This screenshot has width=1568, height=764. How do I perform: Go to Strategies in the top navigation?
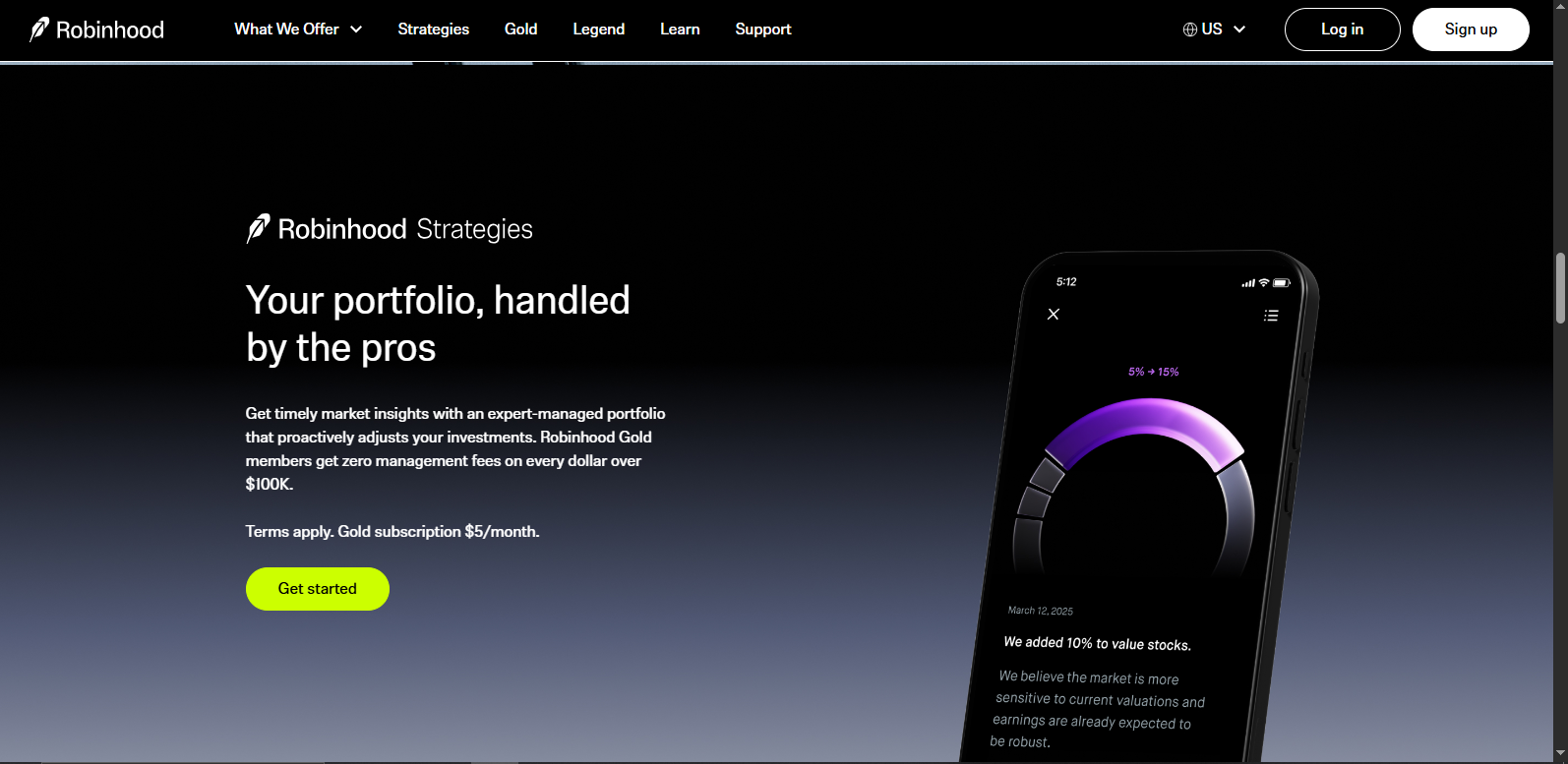click(434, 29)
